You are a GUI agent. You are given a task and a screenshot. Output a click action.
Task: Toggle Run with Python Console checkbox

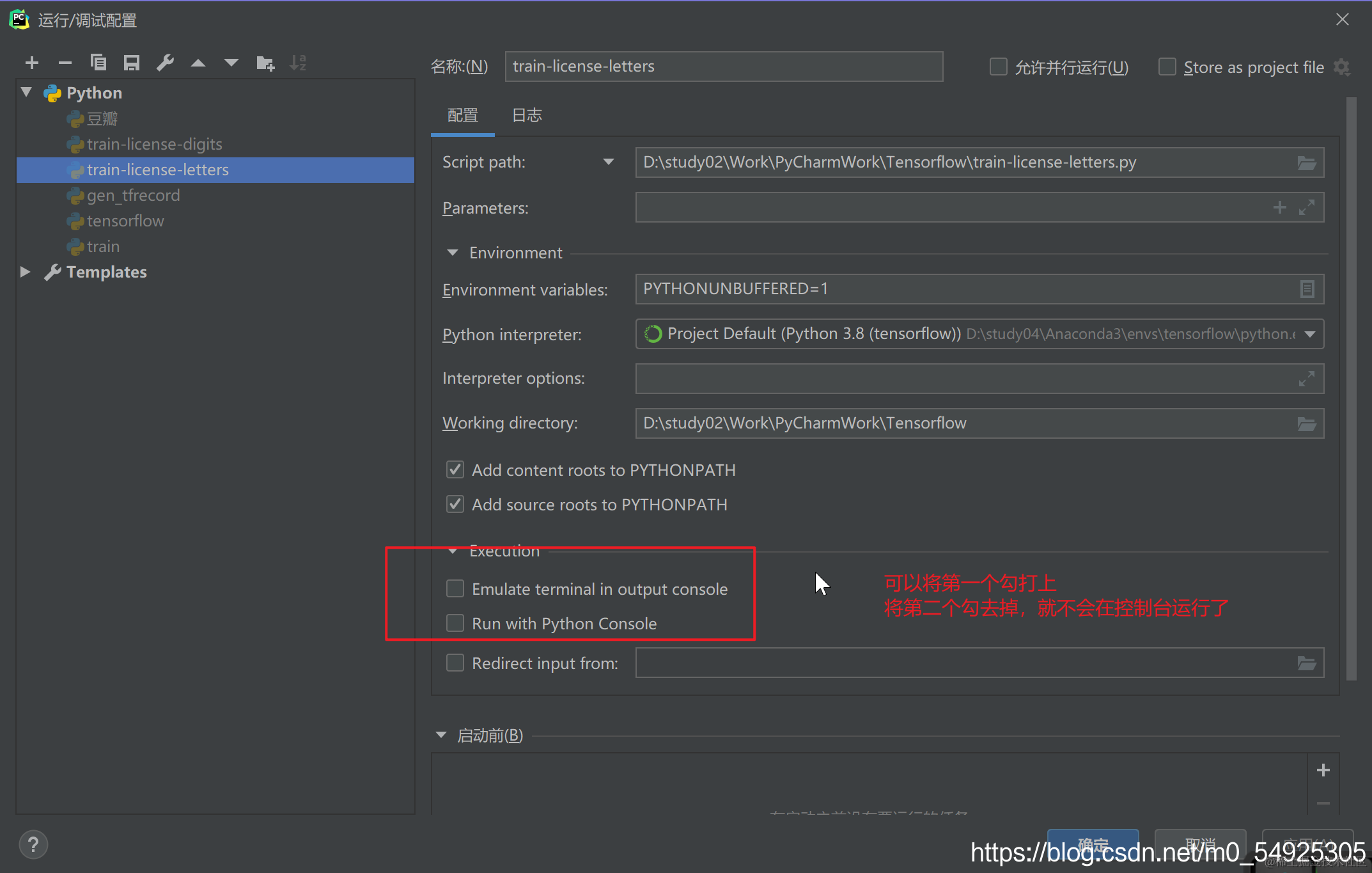pyautogui.click(x=455, y=623)
